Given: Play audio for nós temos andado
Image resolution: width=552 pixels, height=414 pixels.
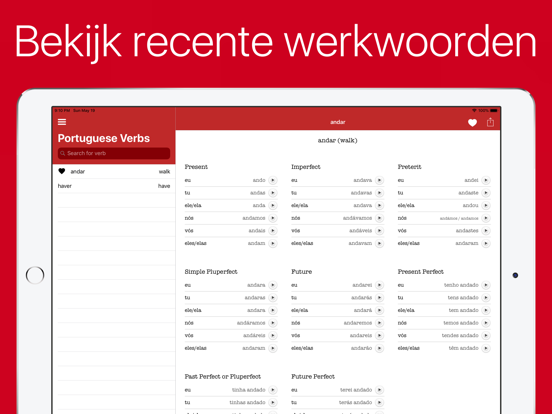Looking at the screenshot, I should coord(486,323).
